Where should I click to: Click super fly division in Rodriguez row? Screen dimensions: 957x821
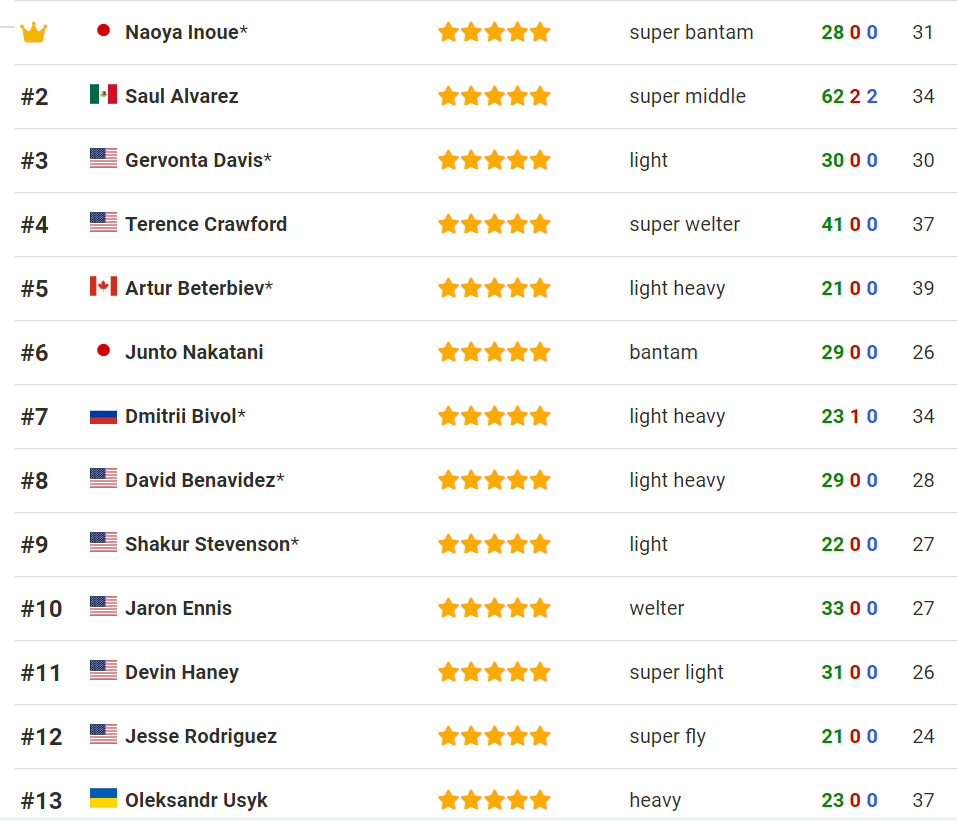click(x=667, y=737)
